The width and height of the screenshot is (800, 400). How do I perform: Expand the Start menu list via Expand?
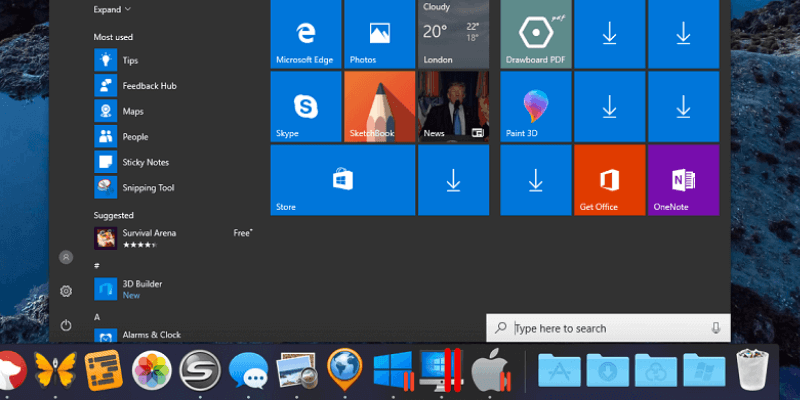tap(112, 9)
